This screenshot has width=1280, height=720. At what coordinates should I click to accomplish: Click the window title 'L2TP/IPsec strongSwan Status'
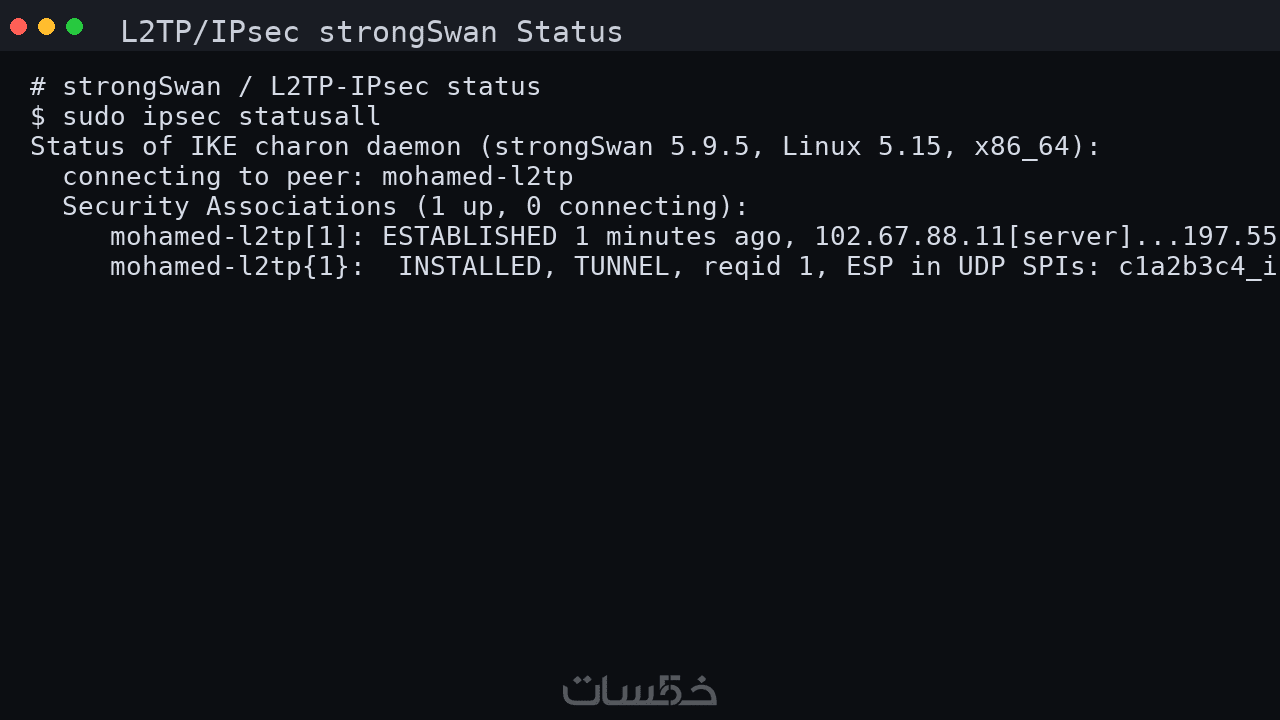tap(371, 32)
